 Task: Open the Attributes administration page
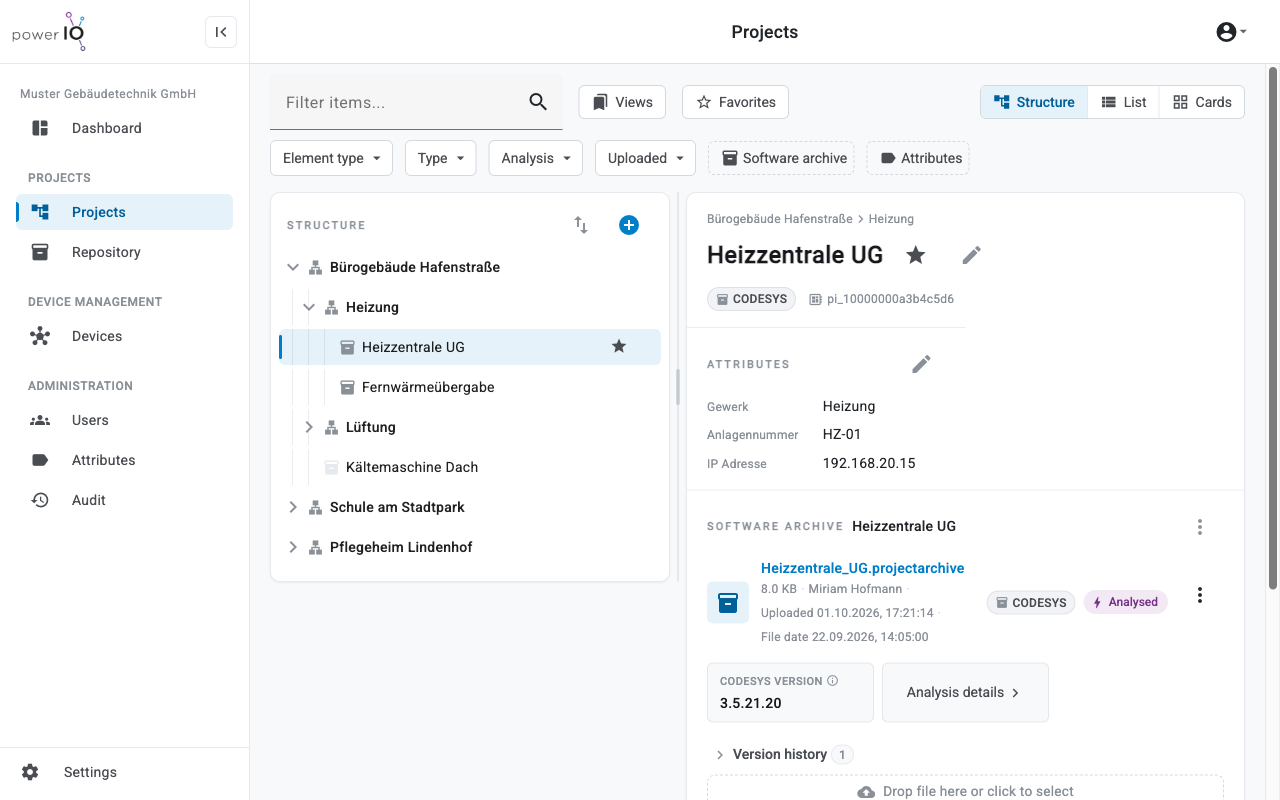tap(124, 460)
